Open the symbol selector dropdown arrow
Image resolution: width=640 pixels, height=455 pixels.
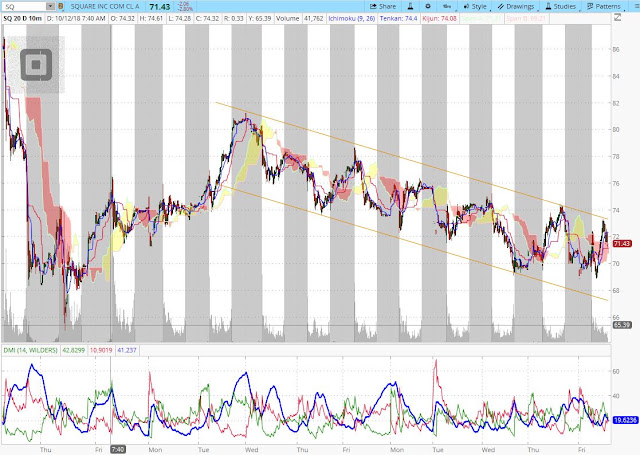(51, 7)
